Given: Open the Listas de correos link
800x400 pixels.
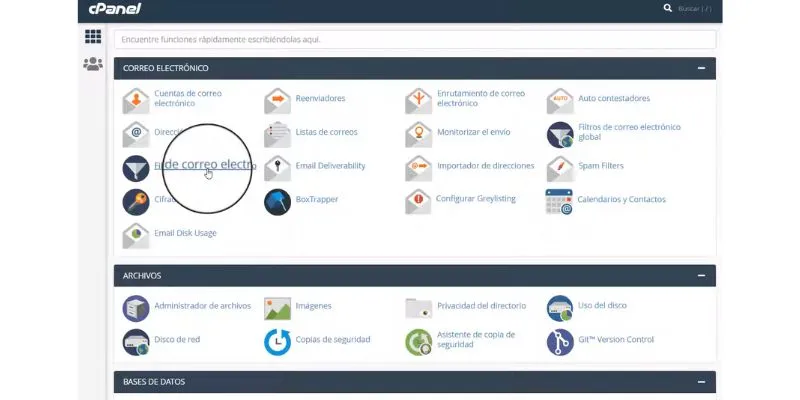Looking at the screenshot, I should (327, 132).
